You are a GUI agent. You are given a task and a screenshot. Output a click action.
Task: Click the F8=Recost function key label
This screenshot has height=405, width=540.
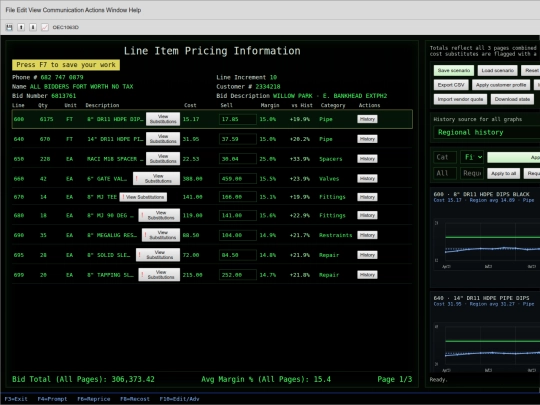click(135, 399)
